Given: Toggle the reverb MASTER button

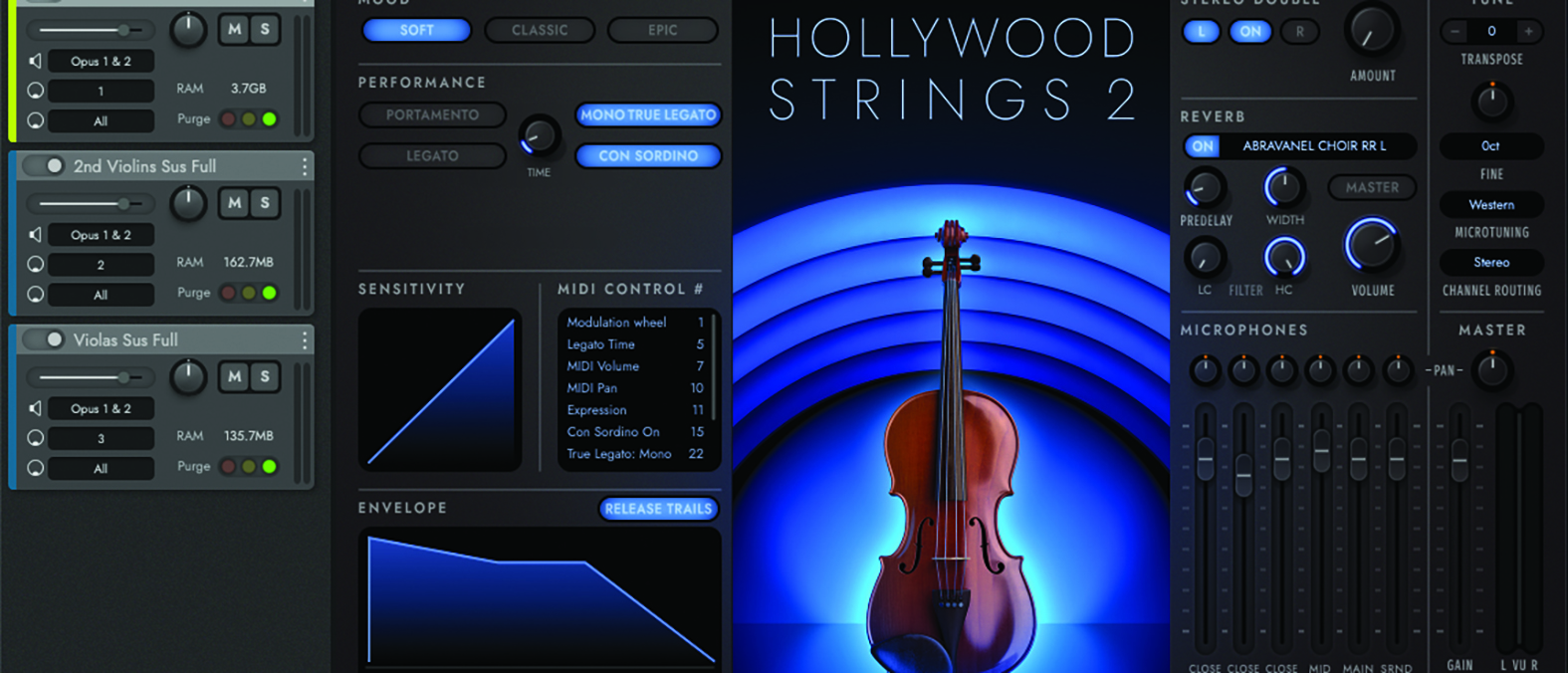Looking at the screenshot, I should (x=1372, y=187).
